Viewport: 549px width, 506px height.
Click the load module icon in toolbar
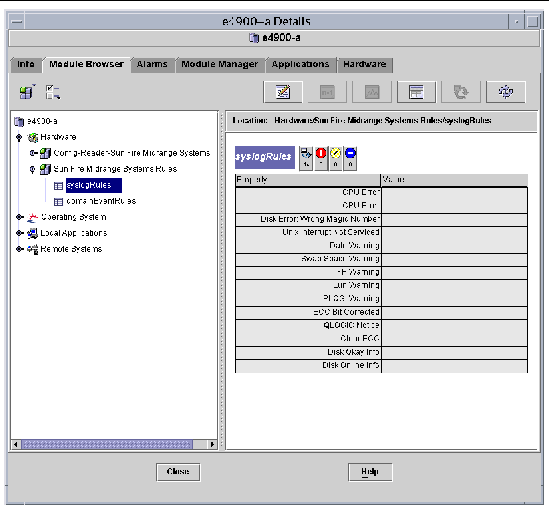click(x=27, y=92)
